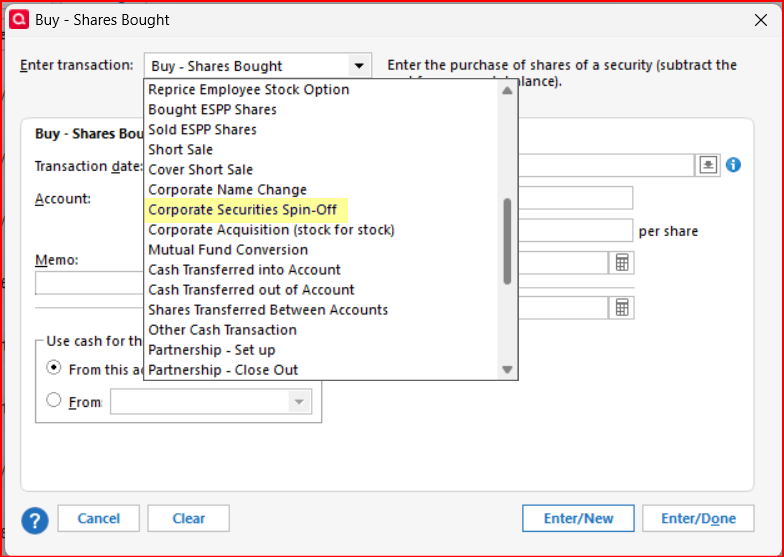The width and height of the screenshot is (784, 557).
Task: Collapse the Enter transaction dropdown arrow
Action: click(358, 66)
